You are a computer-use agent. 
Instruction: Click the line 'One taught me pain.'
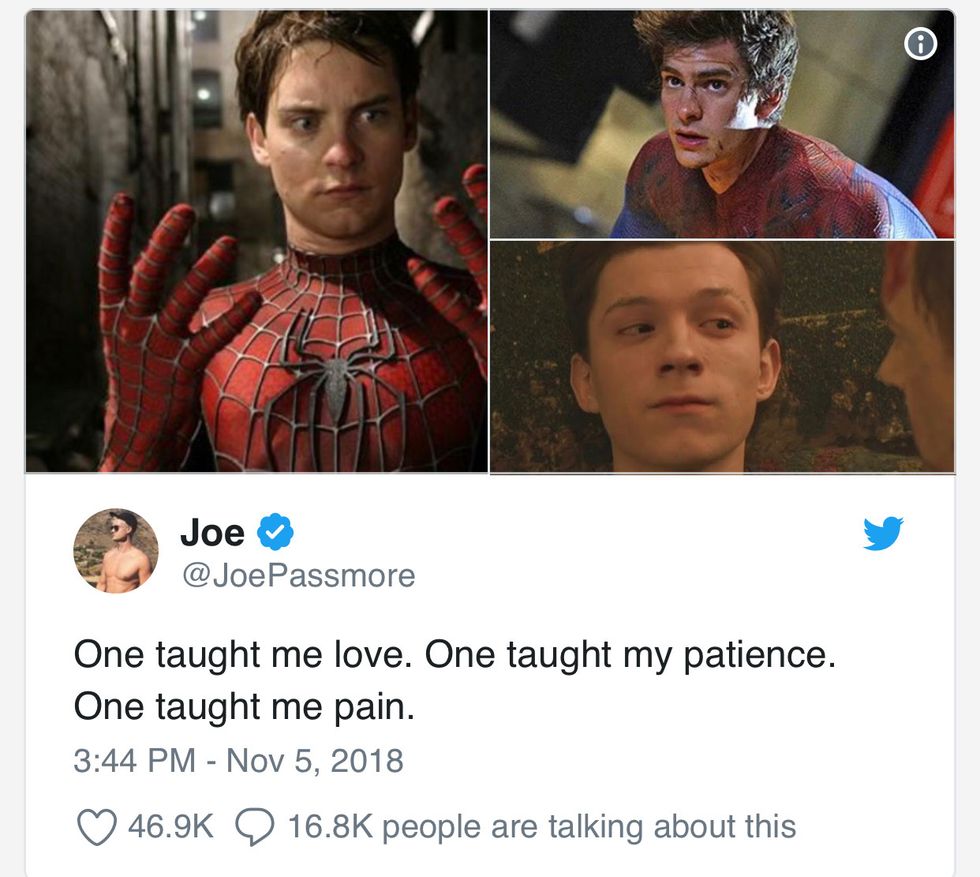(244, 707)
